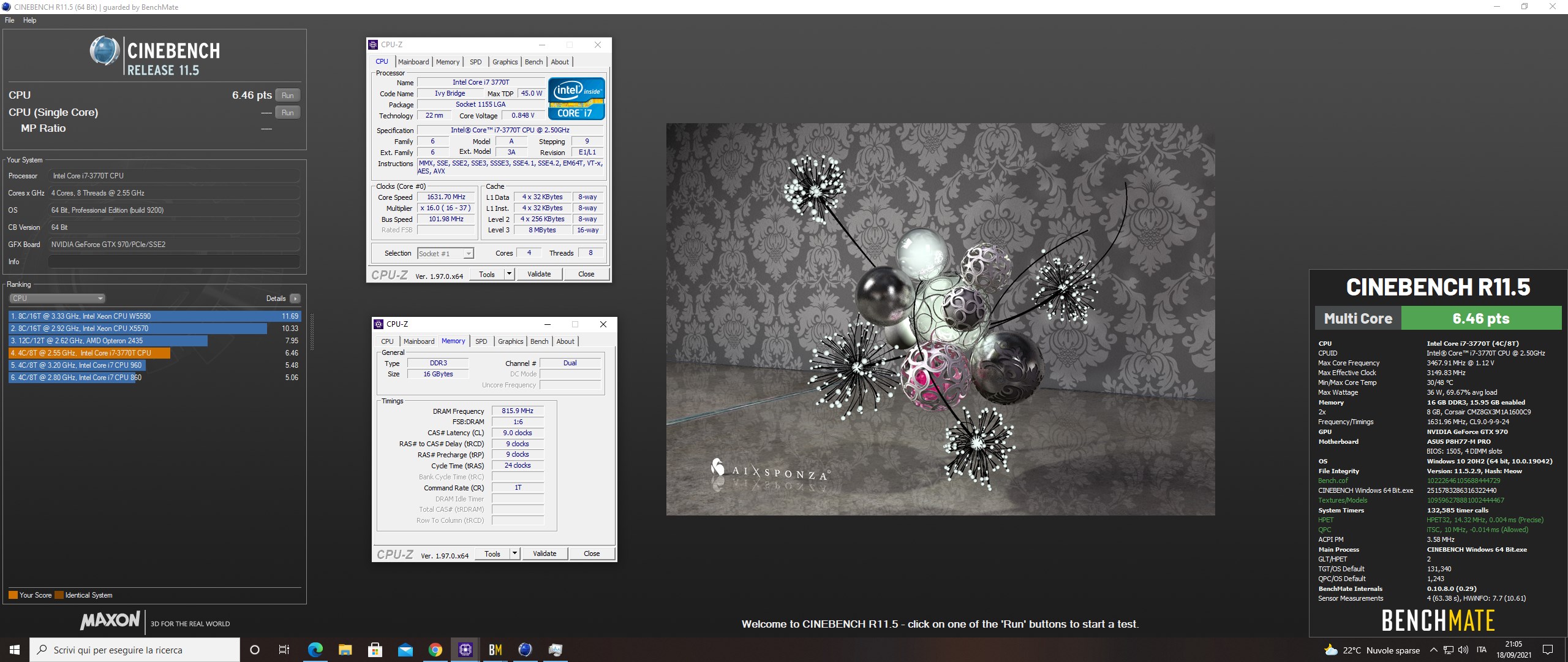Open the monitor graph app on the taskbar
The width and height of the screenshot is (1568, 662).
555,650
